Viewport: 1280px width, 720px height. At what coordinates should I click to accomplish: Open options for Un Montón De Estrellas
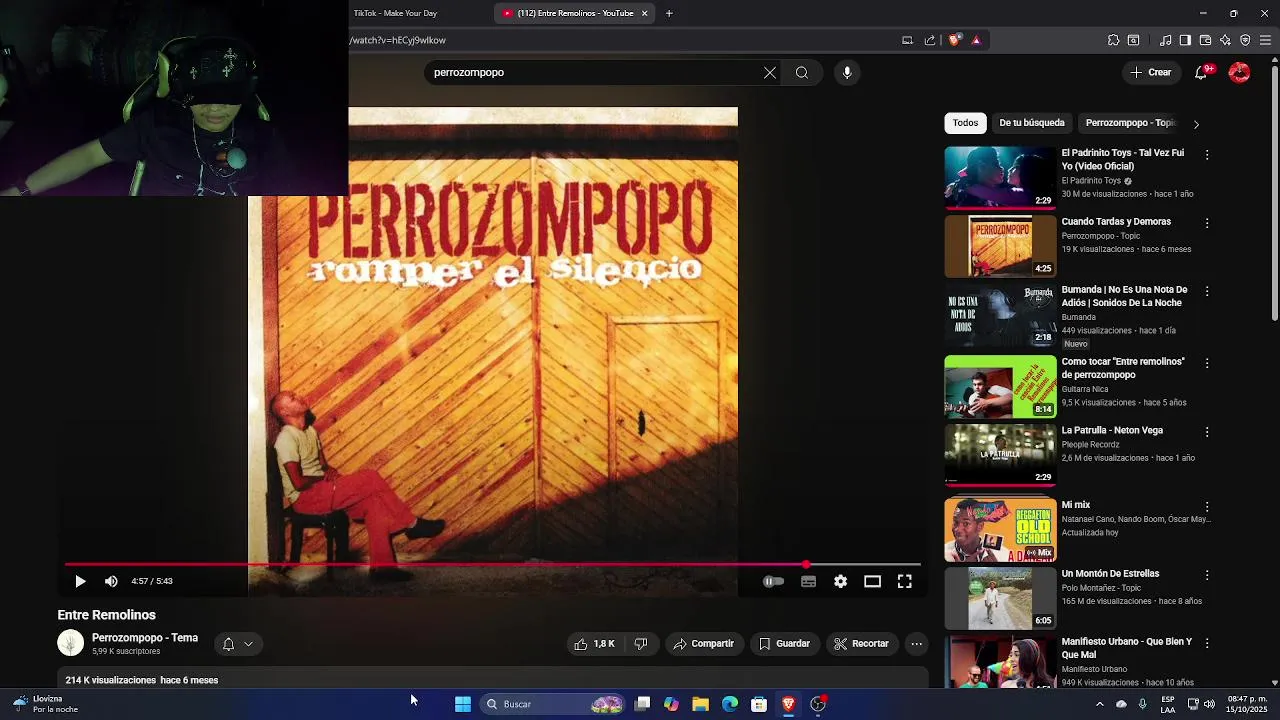[x=1207, y=575]
